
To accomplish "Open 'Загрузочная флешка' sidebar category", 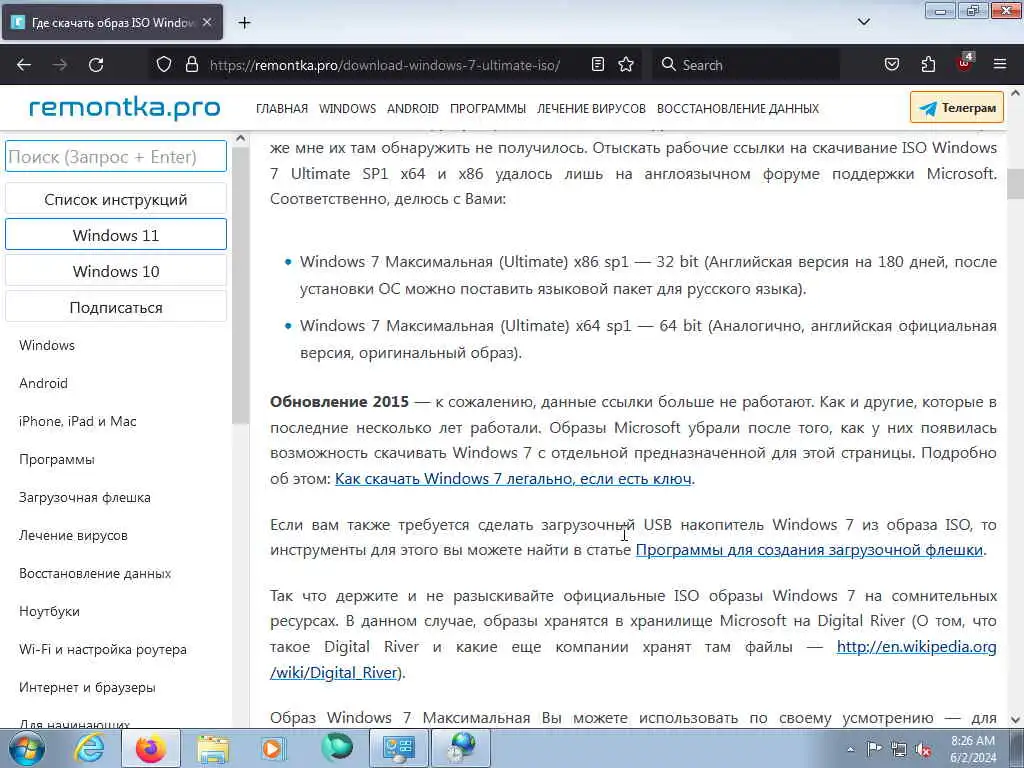I will point(85,498).
